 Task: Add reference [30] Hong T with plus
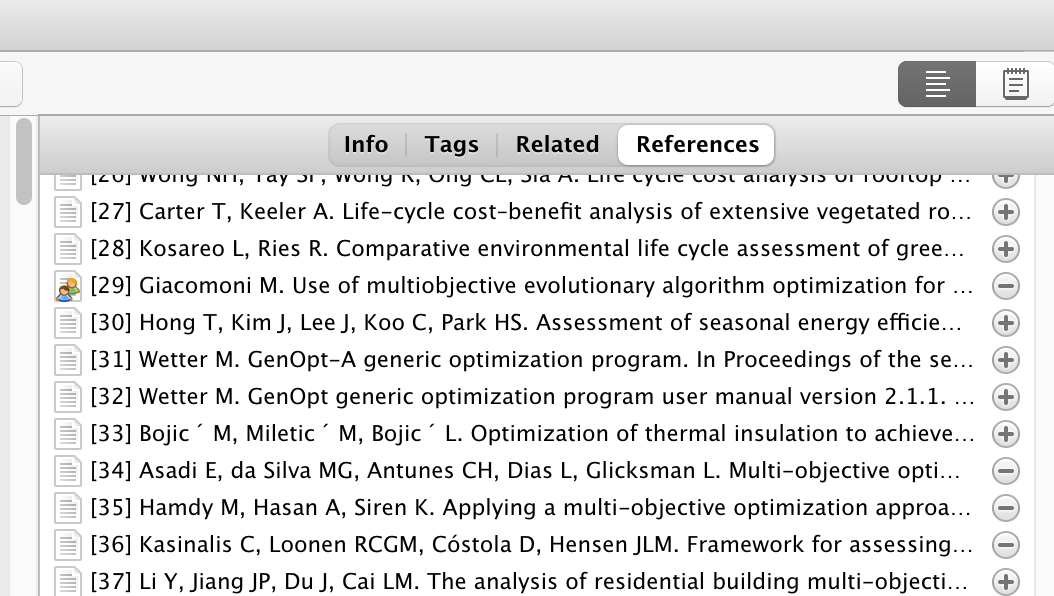(1006, 323)
